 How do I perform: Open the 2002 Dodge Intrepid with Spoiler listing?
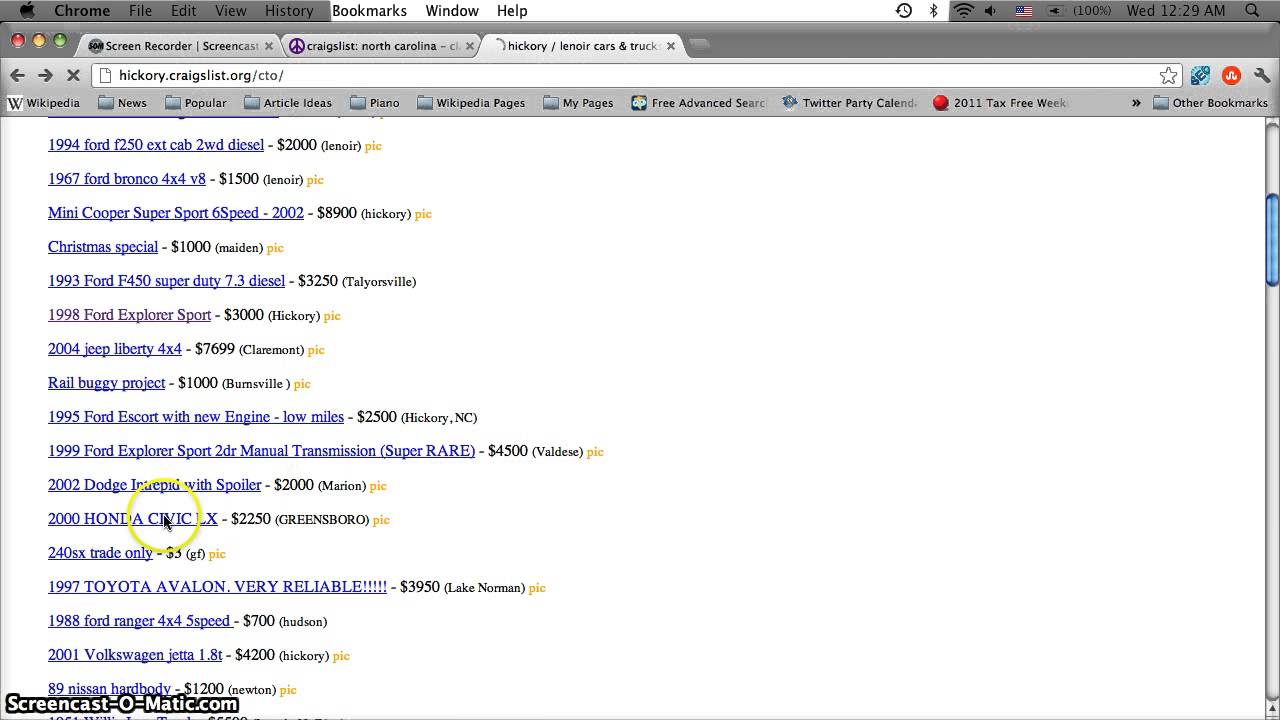coord(155,485)
